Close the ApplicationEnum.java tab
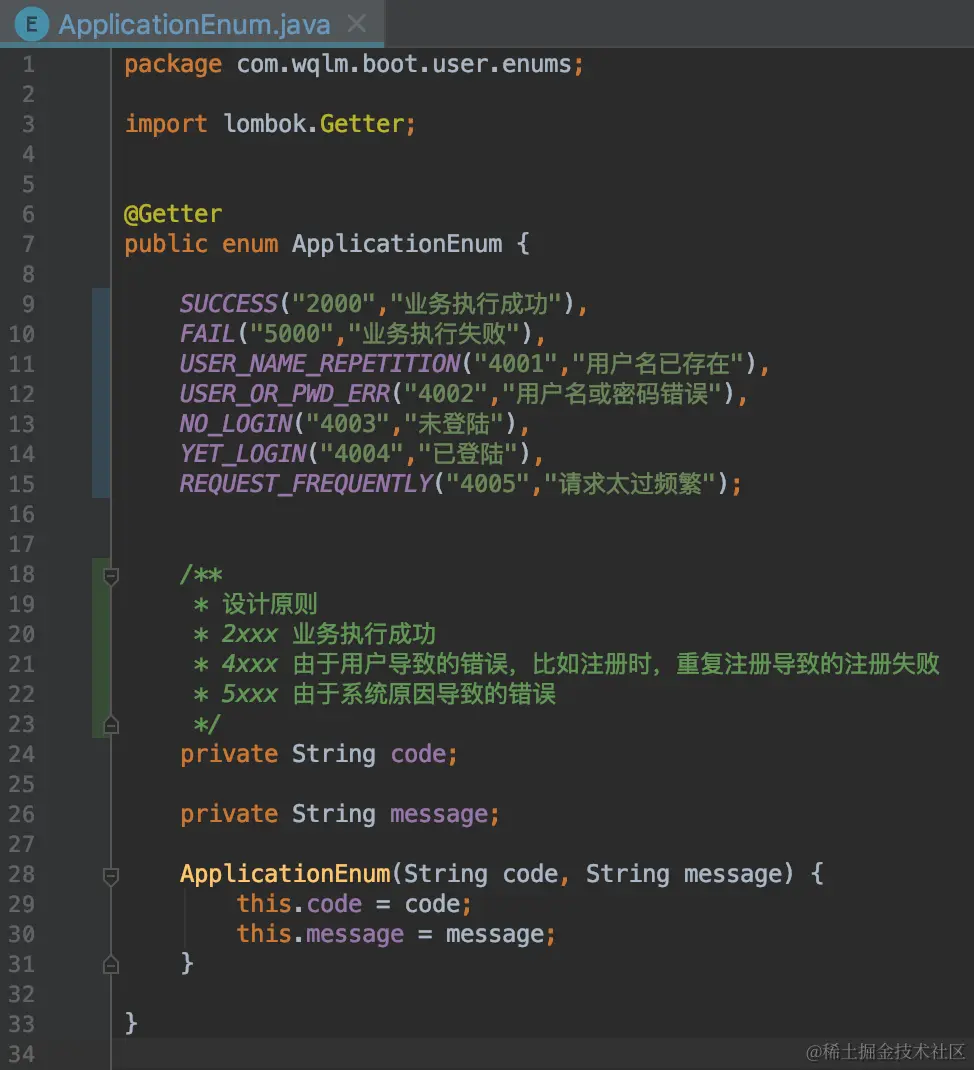The image size is (974, 1070). [x=356, y=24]
